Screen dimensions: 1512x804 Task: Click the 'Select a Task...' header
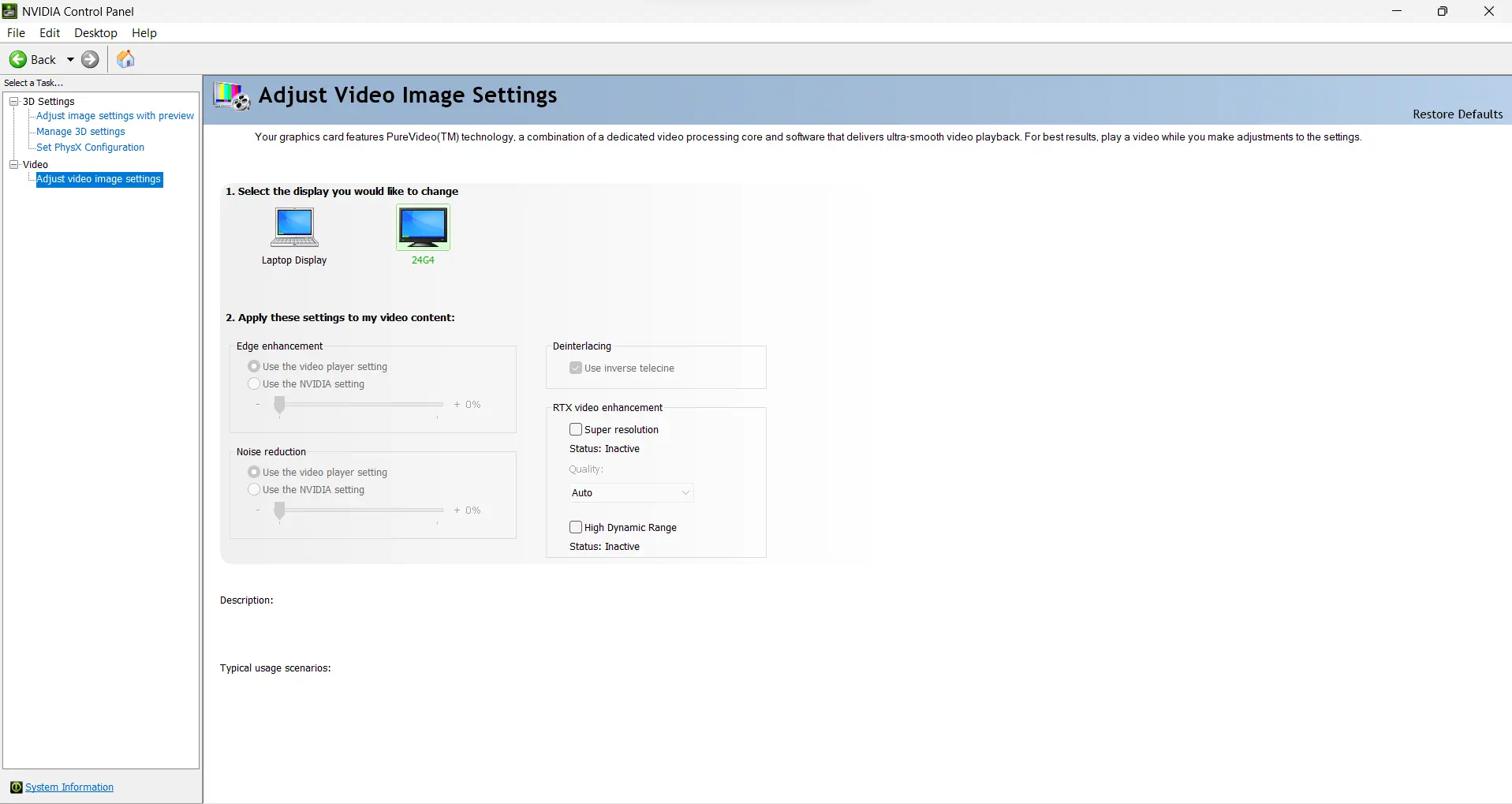click(33, 83)
